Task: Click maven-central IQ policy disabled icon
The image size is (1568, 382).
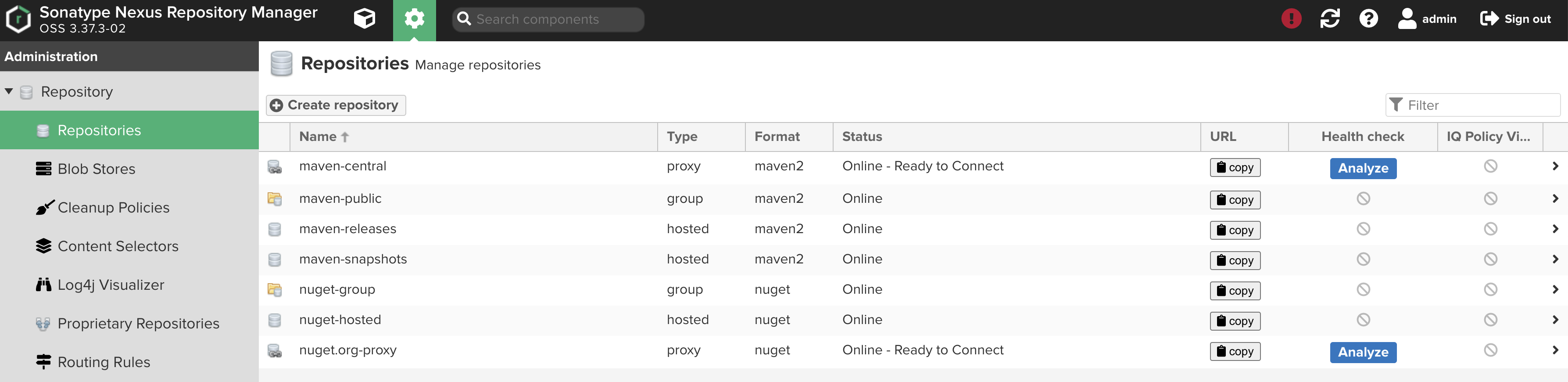Action: [x=1490, y=166]
